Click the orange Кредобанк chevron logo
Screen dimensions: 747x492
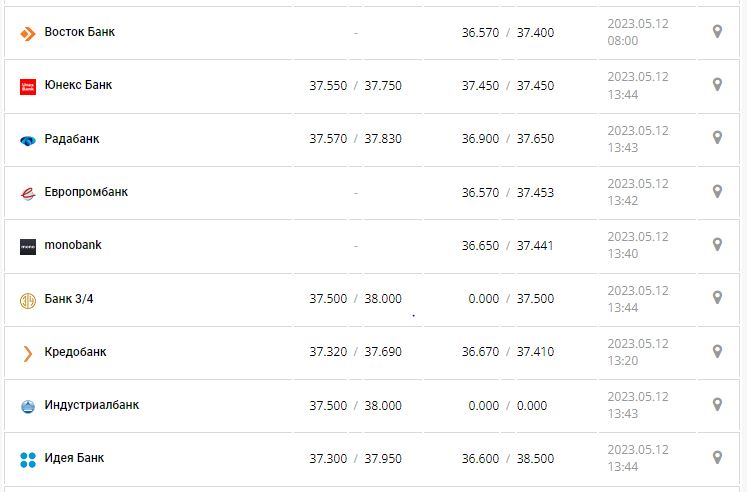tap(28, 353)
